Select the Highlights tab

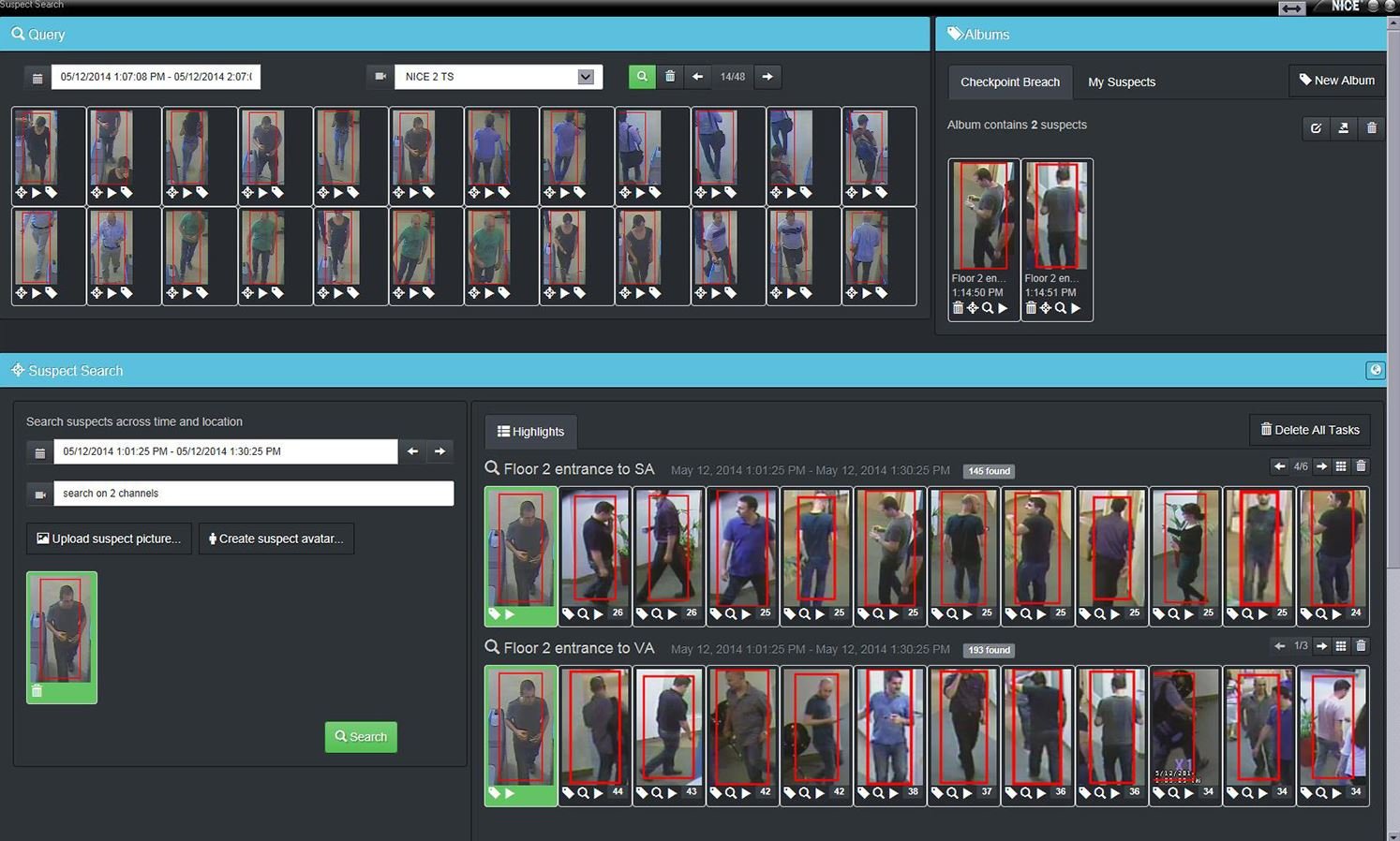(x=530, y=432)
